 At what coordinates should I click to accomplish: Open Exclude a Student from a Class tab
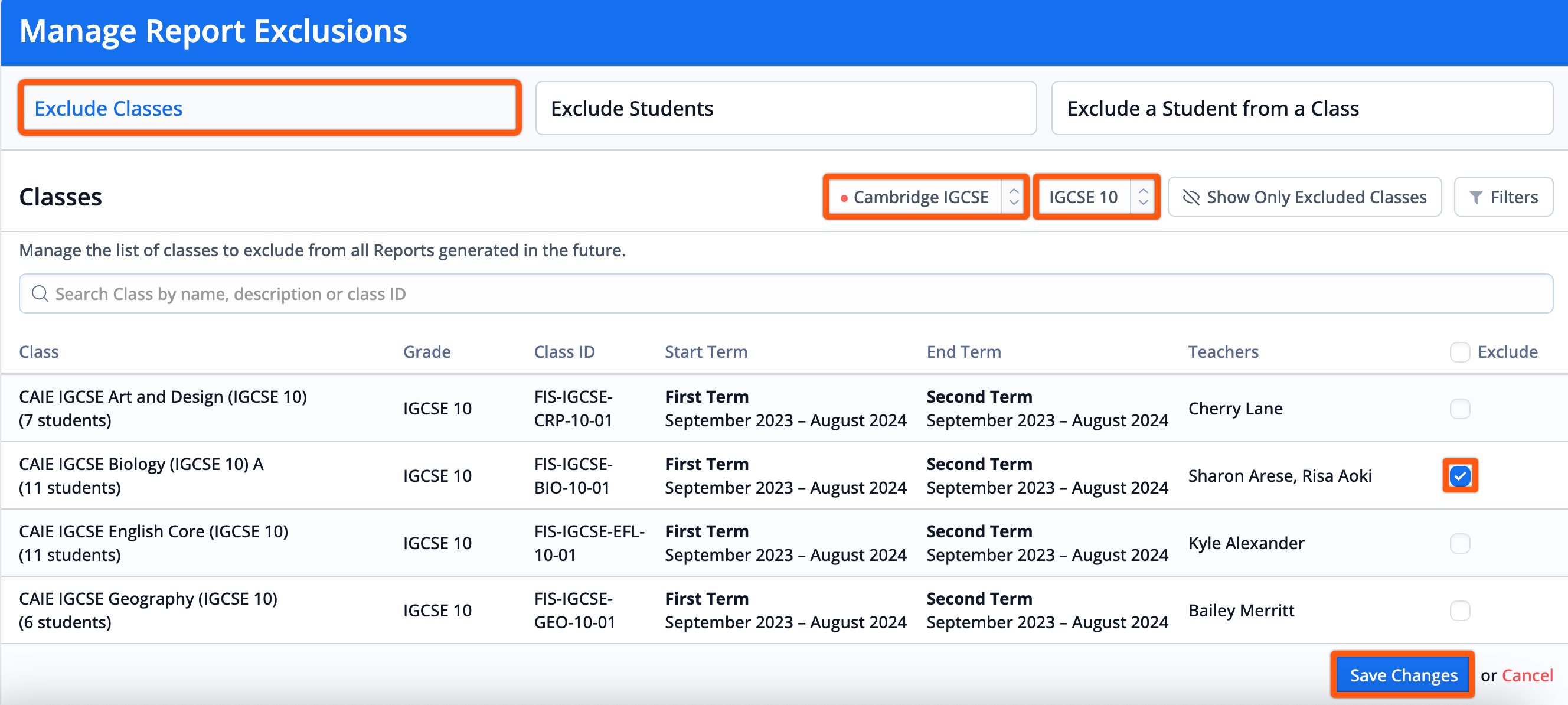click(1301, 109)
